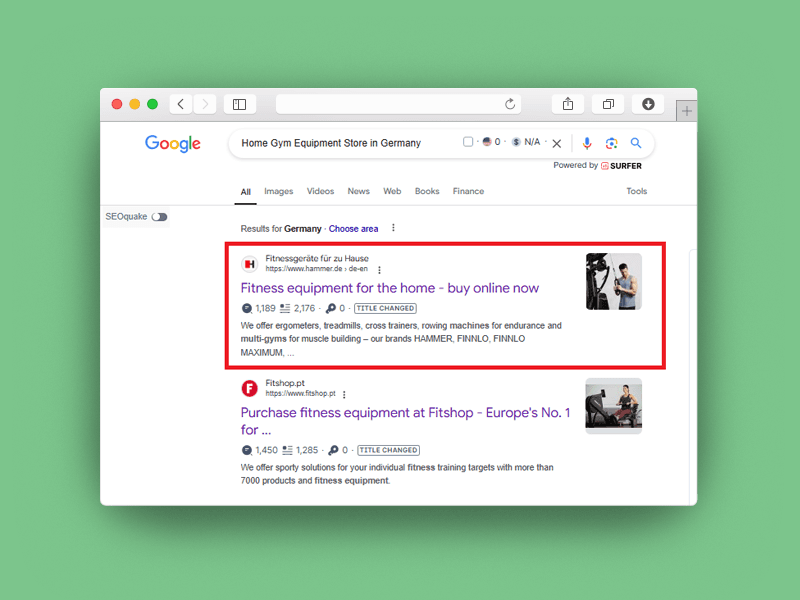Open more options beside Choose area
This screenshot has height=600, width=800.
(393, 228)
